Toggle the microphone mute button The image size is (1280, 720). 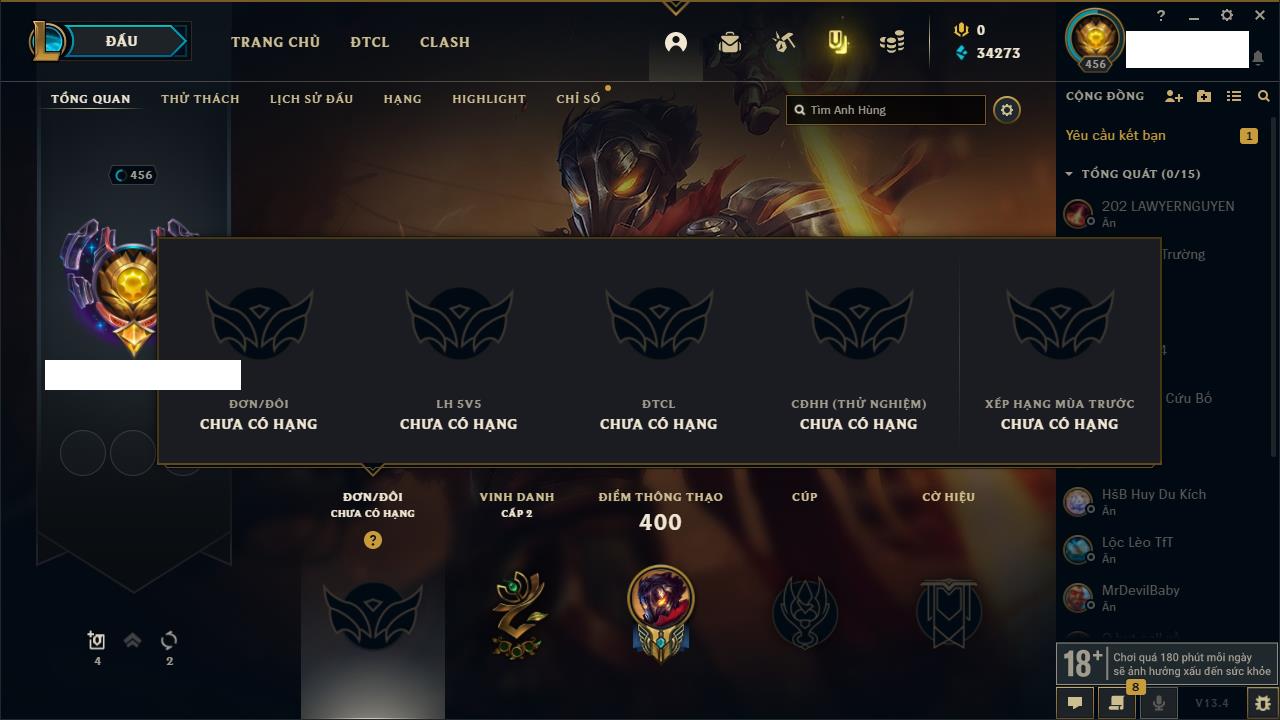1159,703
